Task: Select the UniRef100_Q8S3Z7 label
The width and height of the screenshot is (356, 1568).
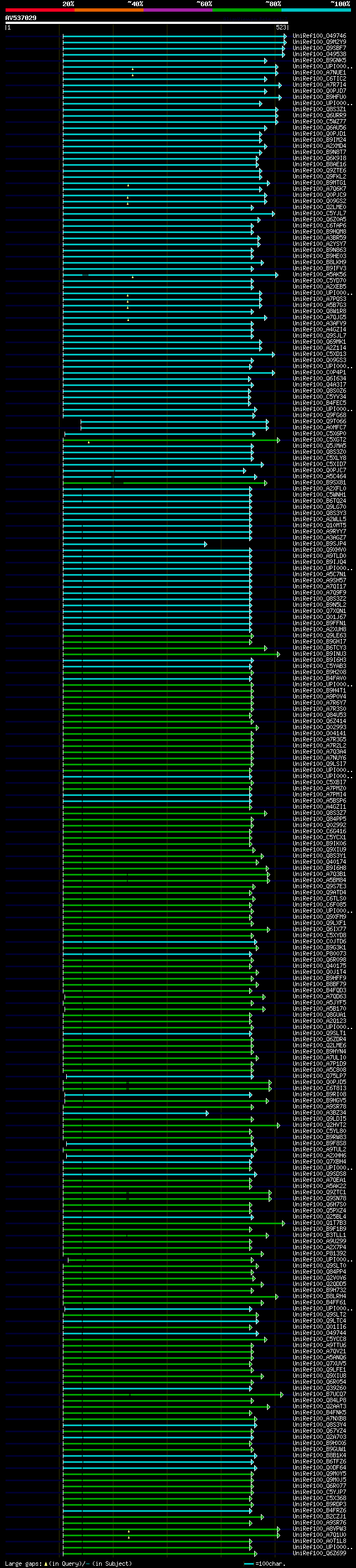Action: (319, 813)
